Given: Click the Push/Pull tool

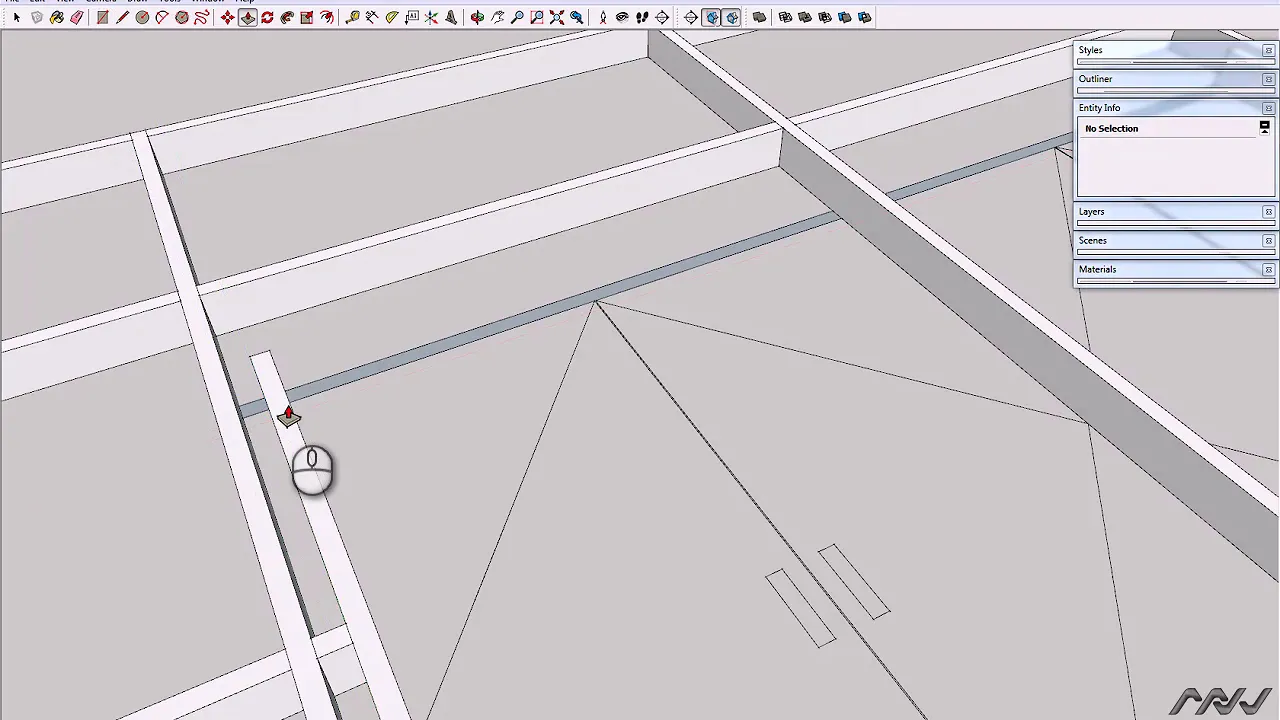Looking at the screenshot, I should (x=248, y=17).
